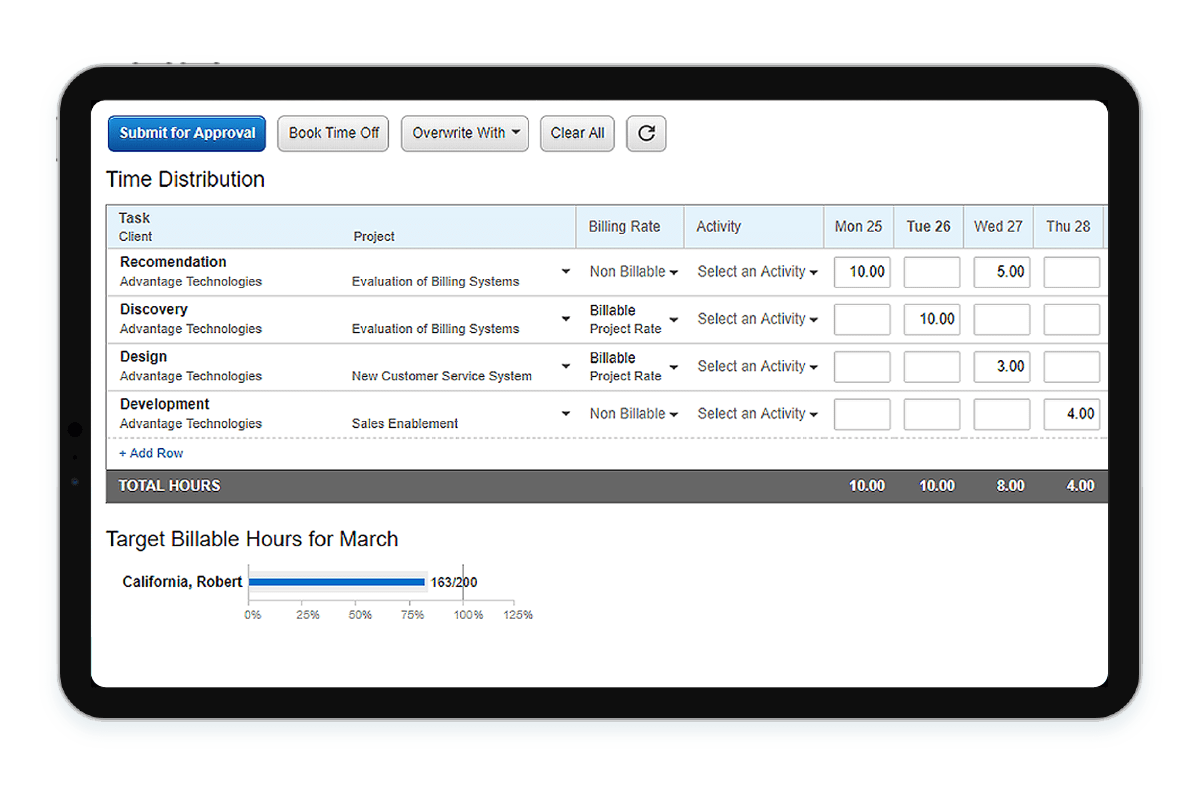Click Wed total hours value 8.00

[1010, 486]
